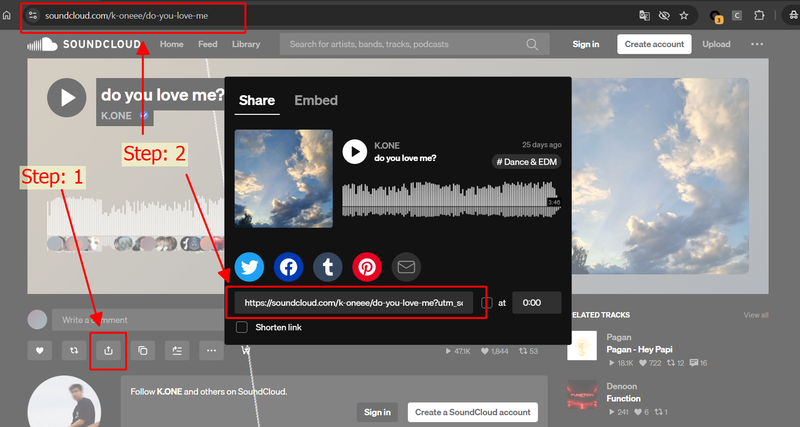Share via email envelope icon

coord(406,267)
